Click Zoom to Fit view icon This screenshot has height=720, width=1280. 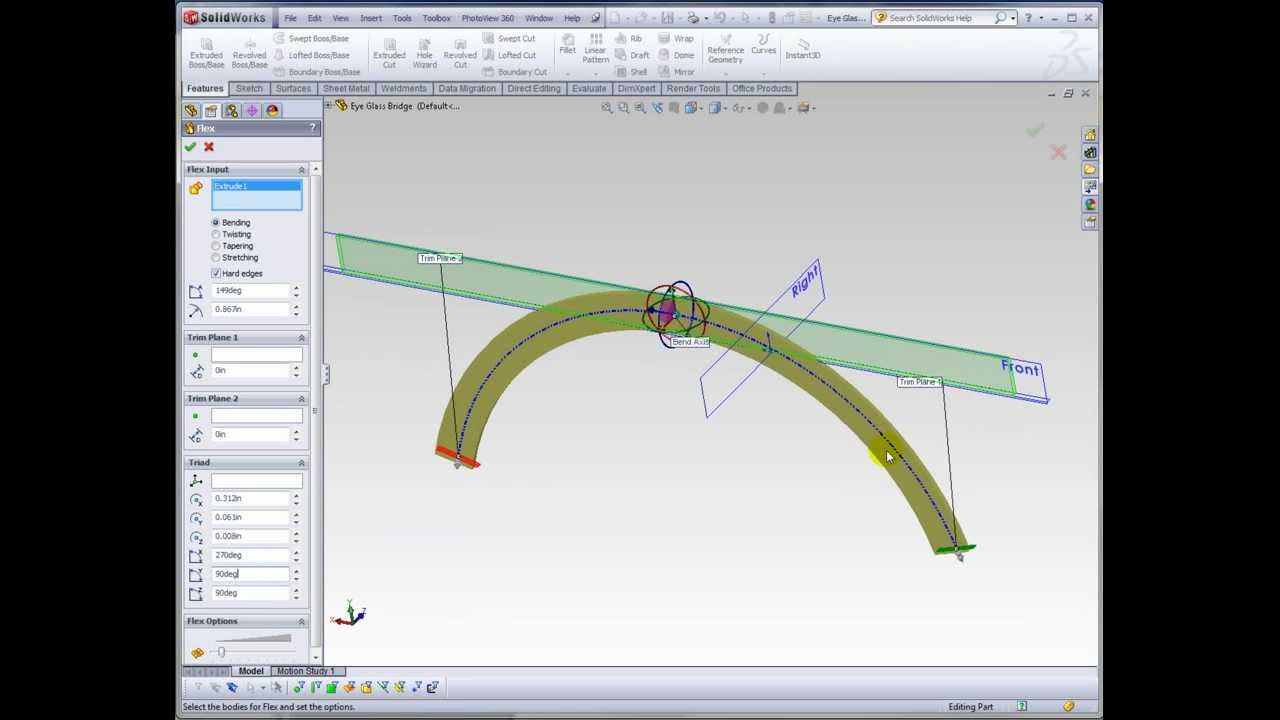point(606,108)
